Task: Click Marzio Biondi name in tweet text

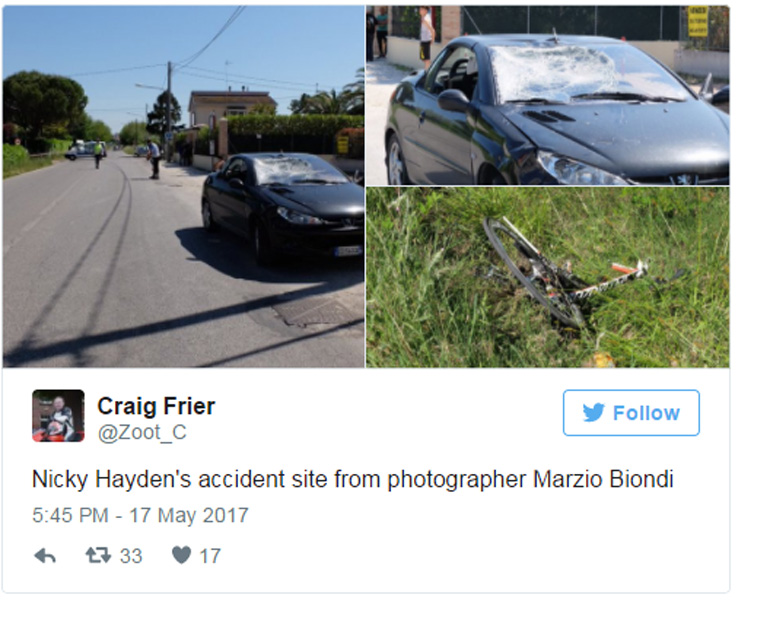Action: [603, 479]
